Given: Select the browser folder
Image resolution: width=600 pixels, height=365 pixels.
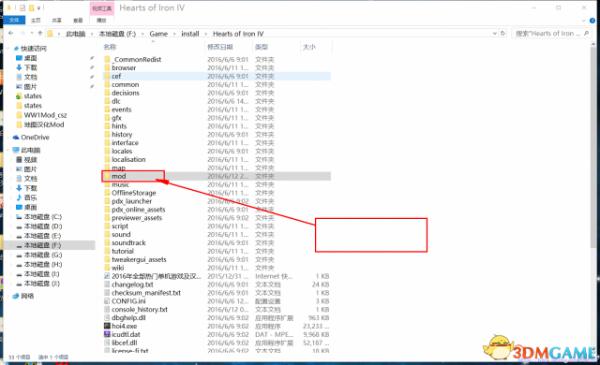Looking at the screenshot, I should pyautogui.click(x=124, y=68).
